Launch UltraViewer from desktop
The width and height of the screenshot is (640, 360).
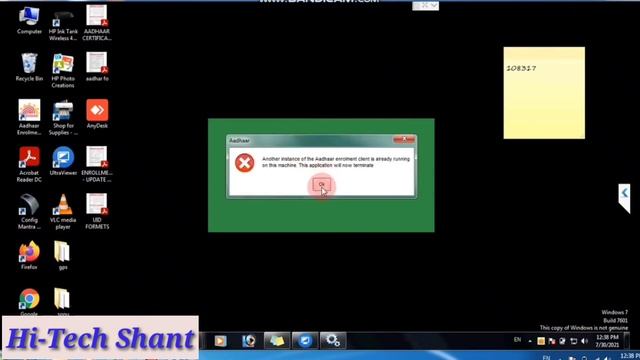pyautogui.click(x=63, y=161)
